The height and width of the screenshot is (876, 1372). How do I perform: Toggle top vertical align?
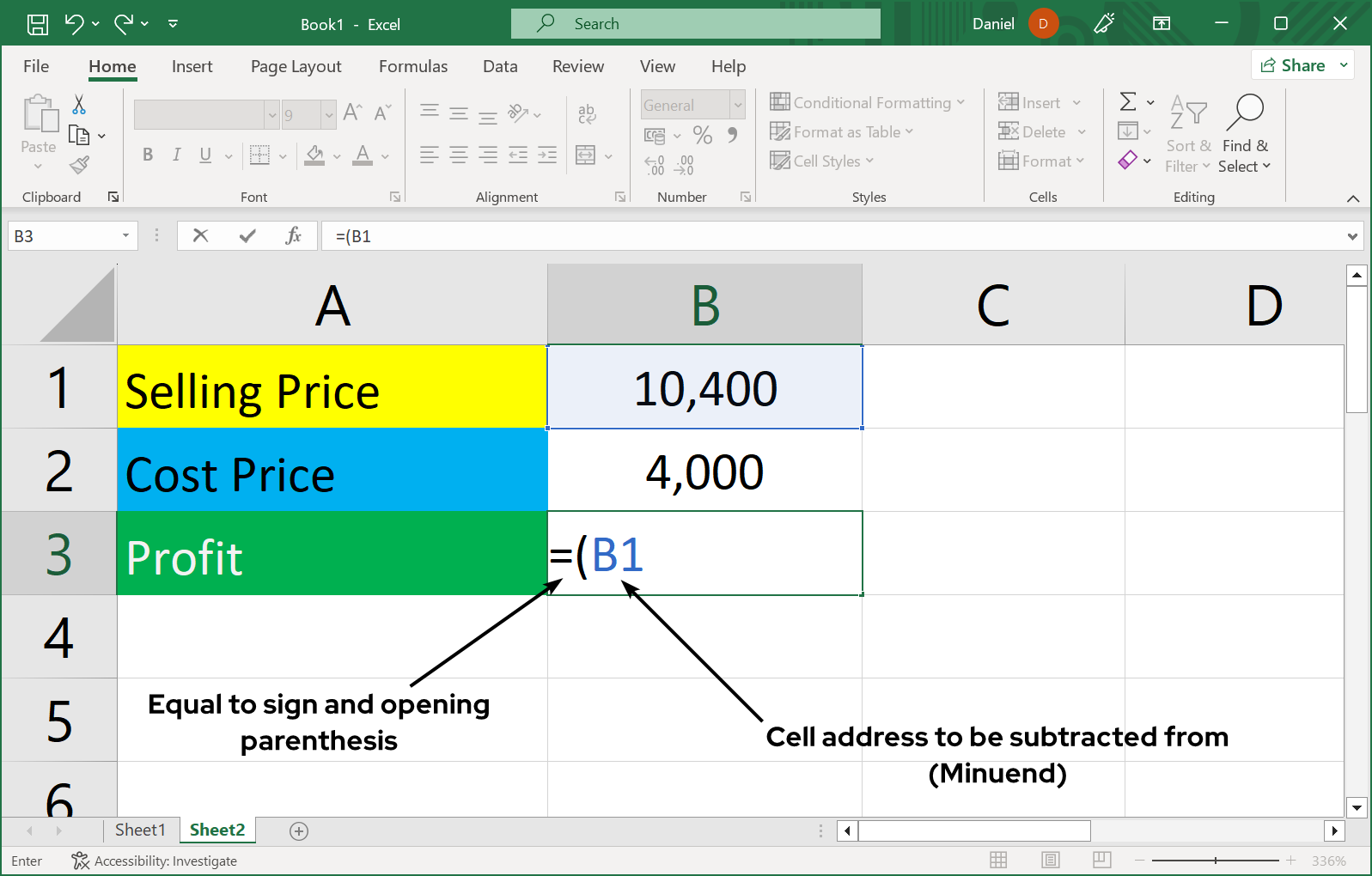(x=430, y=113)
